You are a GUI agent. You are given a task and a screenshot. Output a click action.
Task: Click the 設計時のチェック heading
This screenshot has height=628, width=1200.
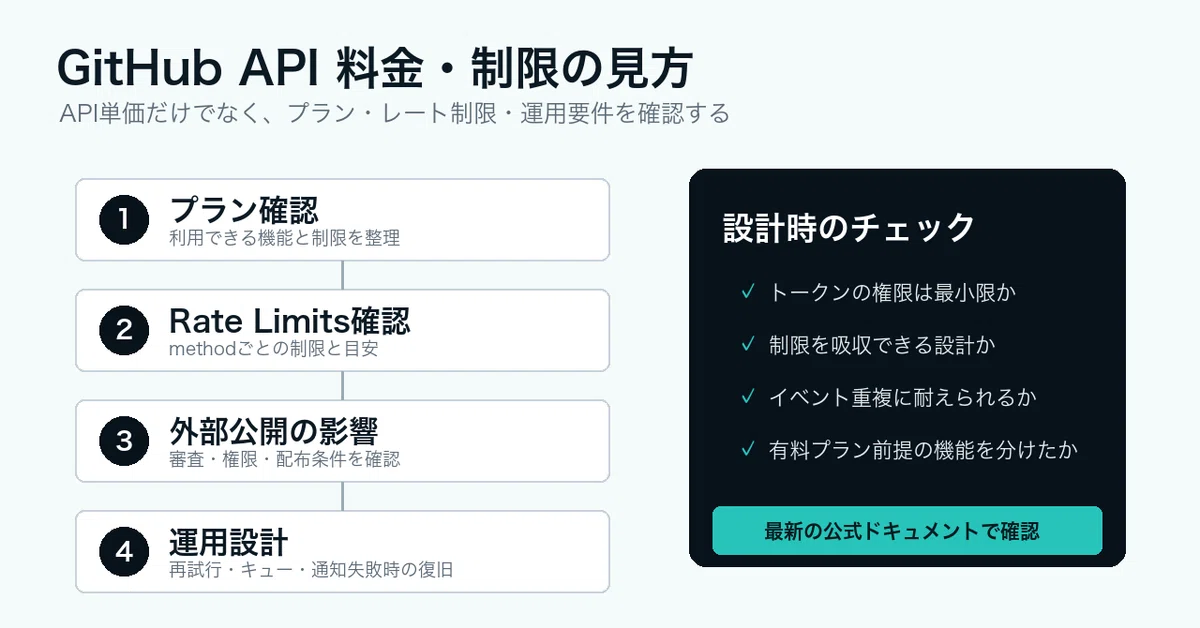849,228
